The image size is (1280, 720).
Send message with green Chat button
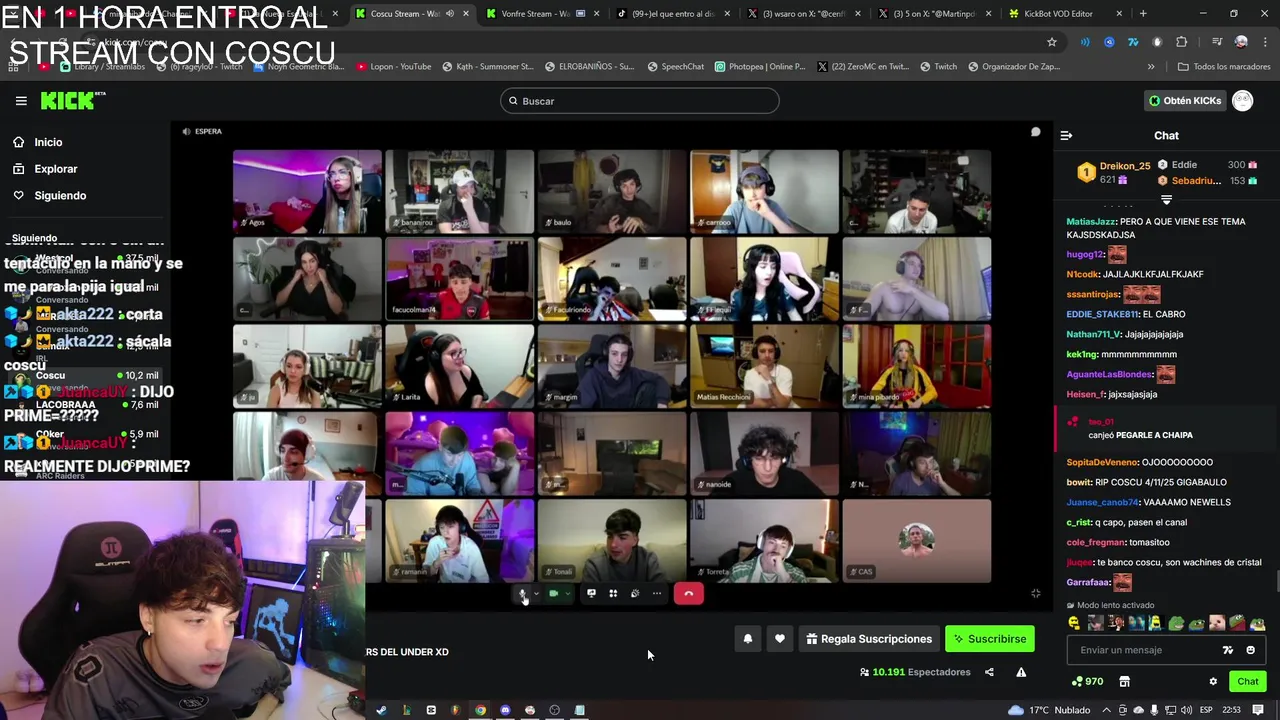point(1248,681)
